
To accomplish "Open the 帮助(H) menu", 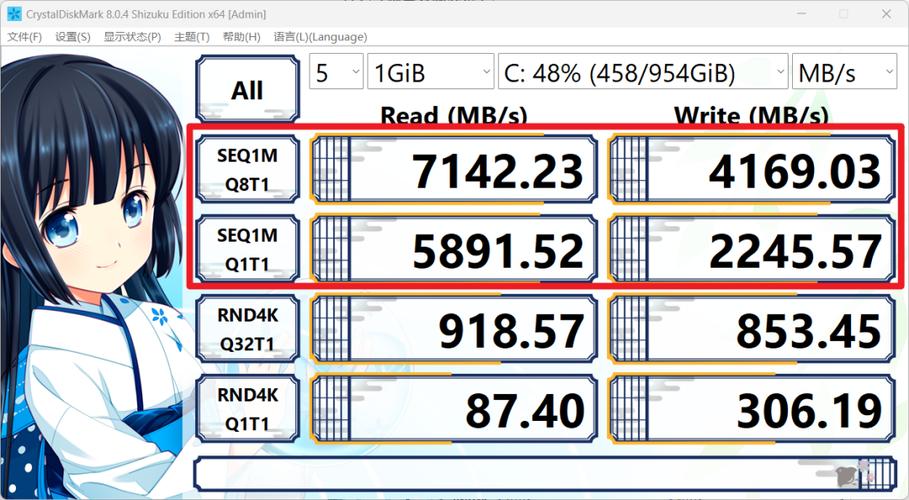I will (241, 37).
